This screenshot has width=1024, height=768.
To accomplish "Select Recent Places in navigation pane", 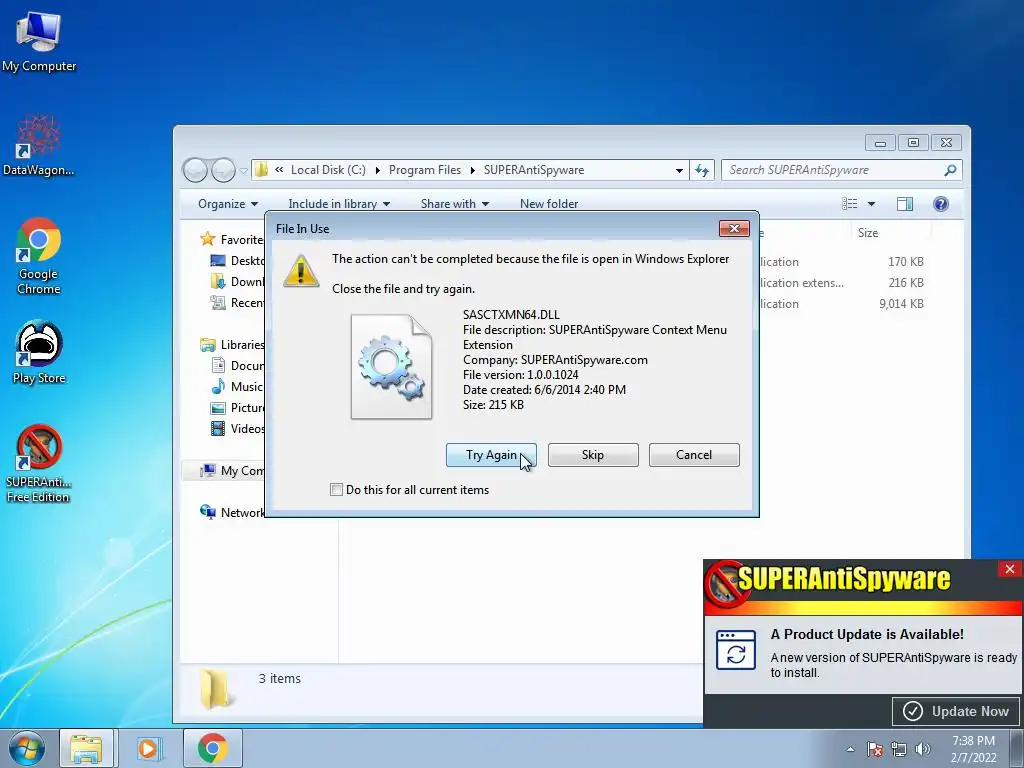I will pyautogui.click(x=238, y=302).
